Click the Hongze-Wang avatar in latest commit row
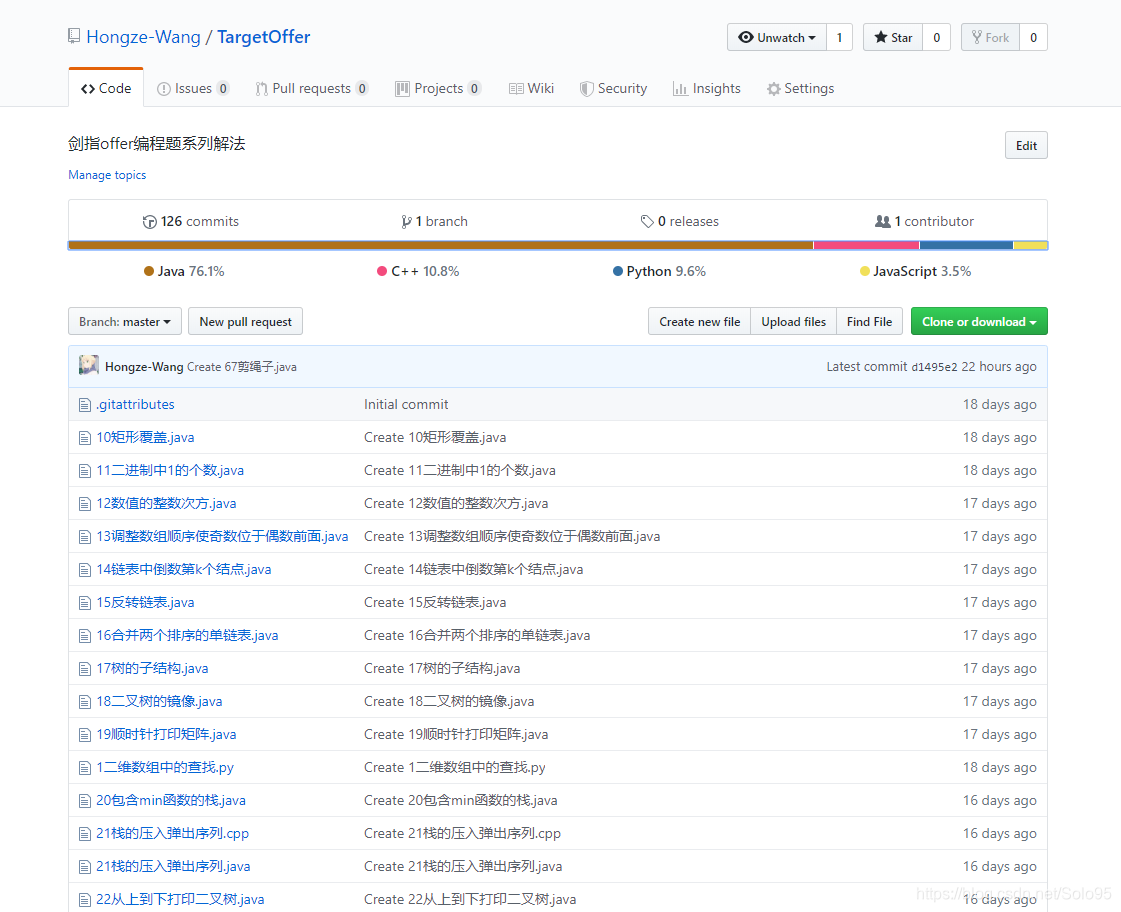The height and width of the screenshot is (912, 1121). pyautogui.click(x=89, y=365)
